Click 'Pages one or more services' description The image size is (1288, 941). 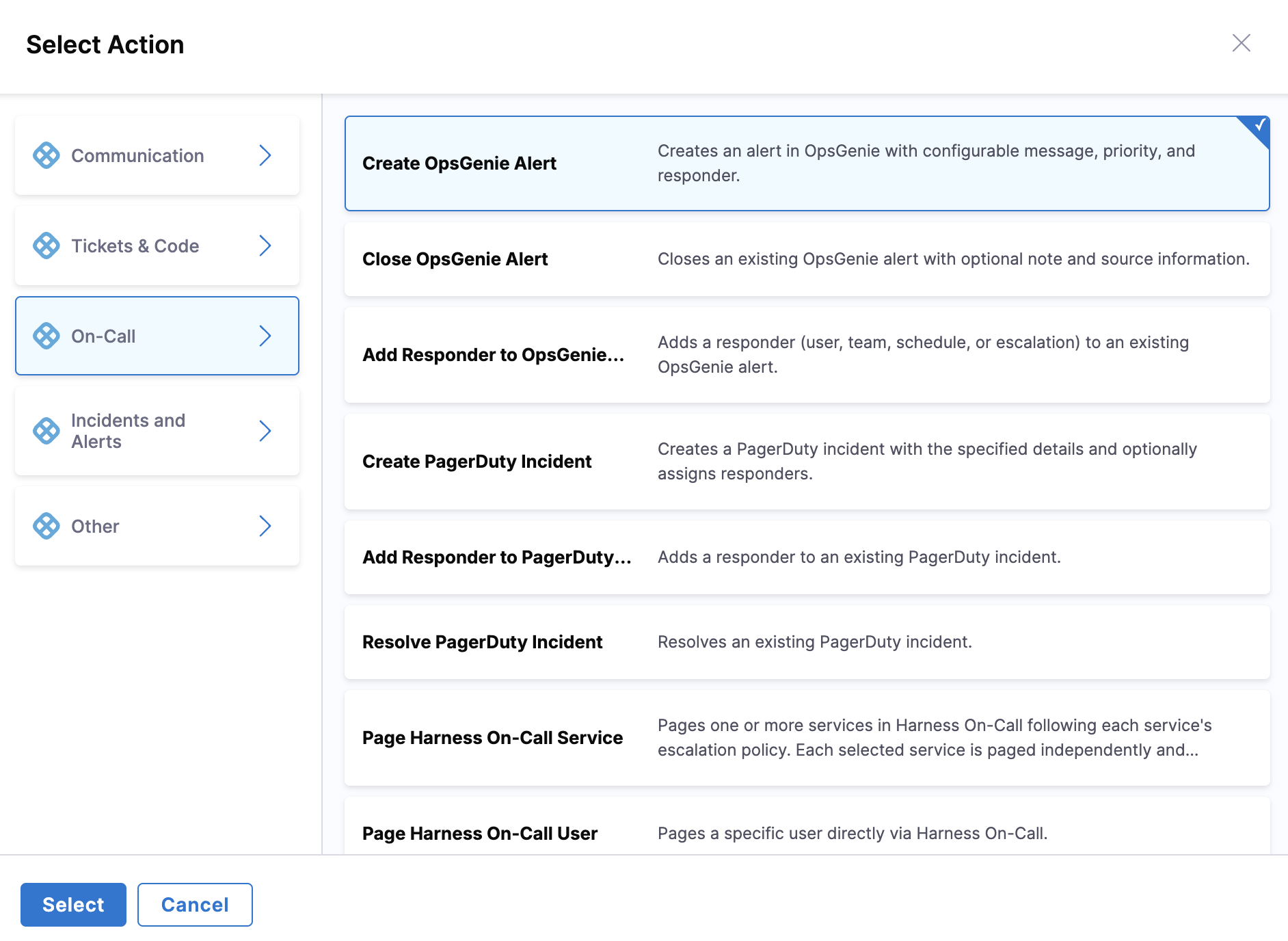point(935,738)
